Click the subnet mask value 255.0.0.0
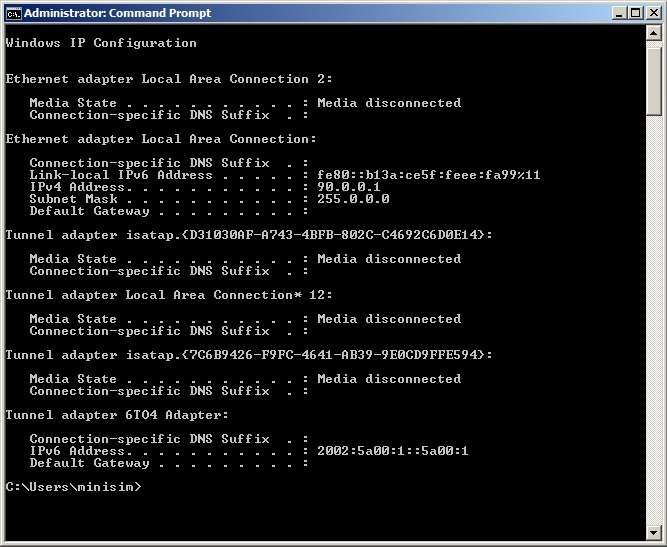The width and height of the screenshot is (667, 547). [x=353, y=199]
